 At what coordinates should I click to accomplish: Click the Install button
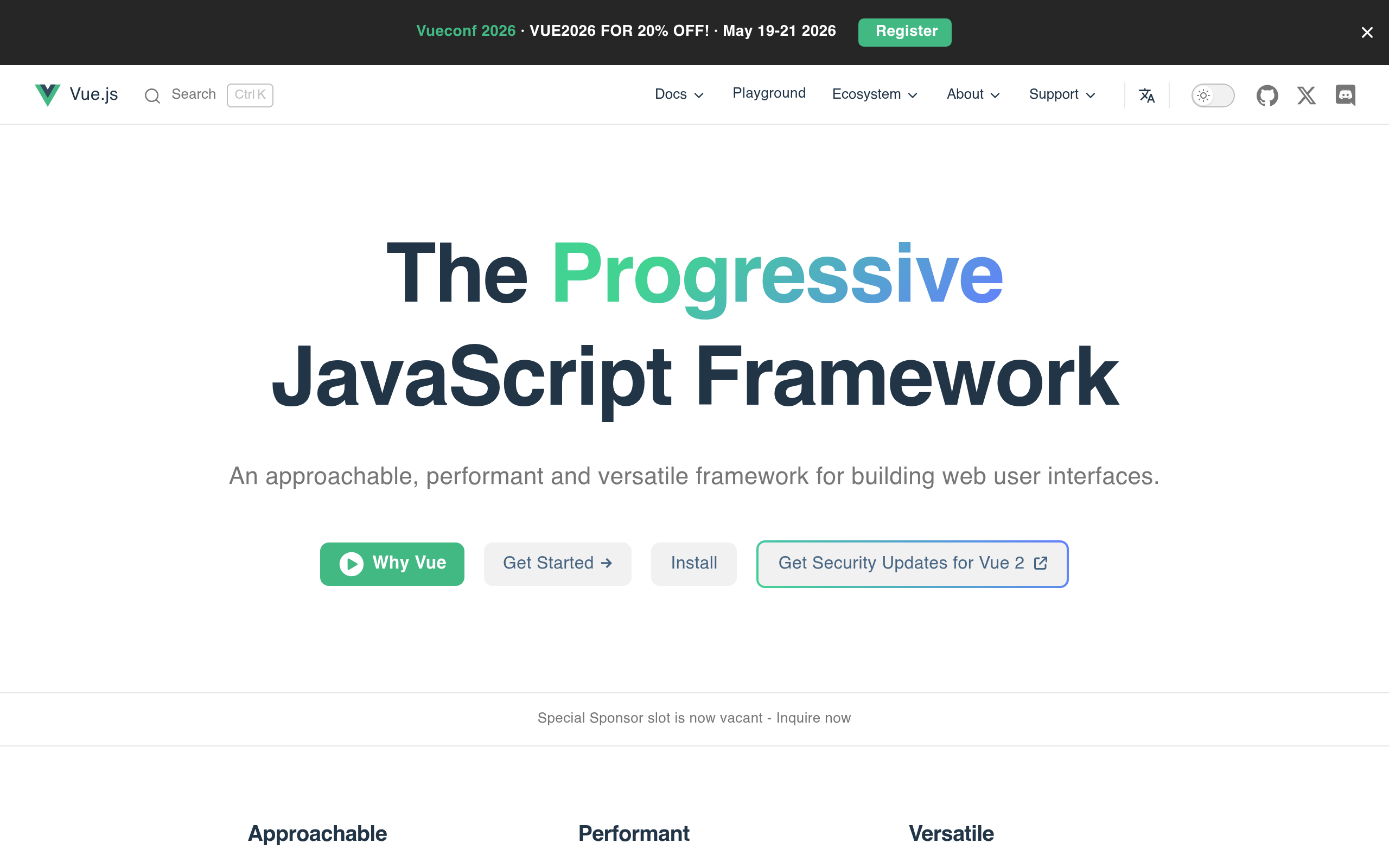693,564
